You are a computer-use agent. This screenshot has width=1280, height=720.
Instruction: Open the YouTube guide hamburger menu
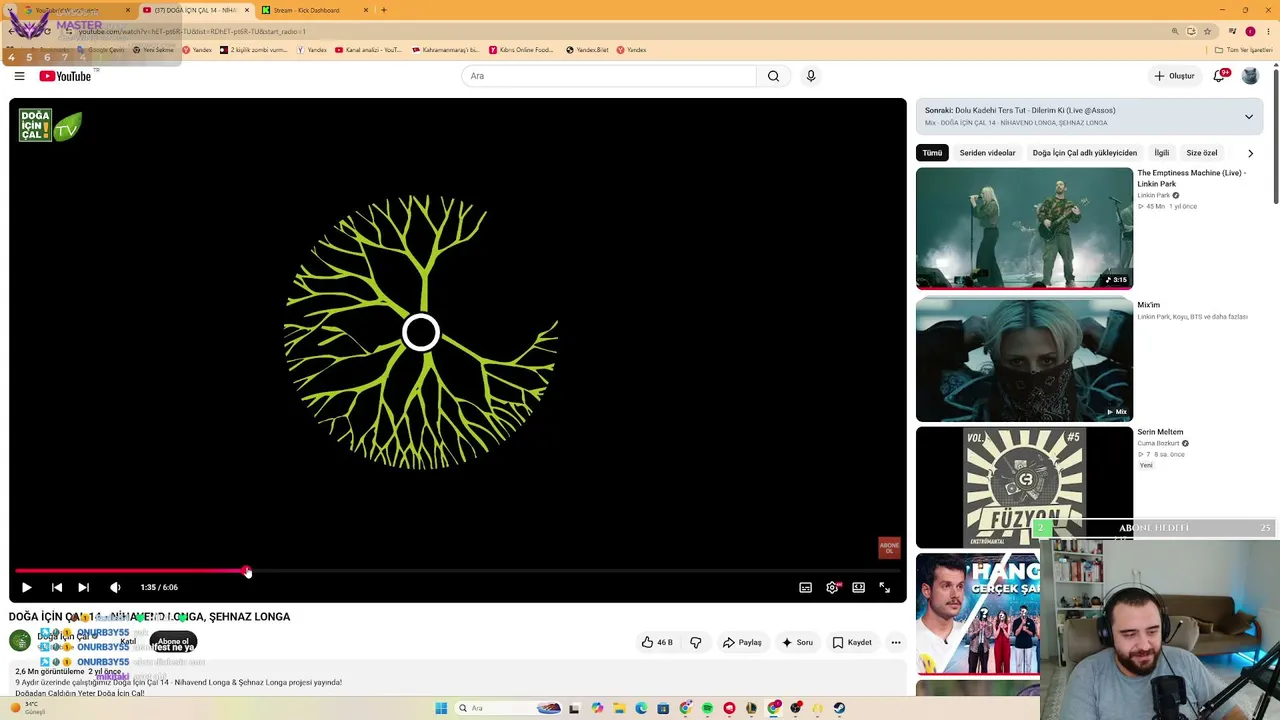pos(19,76)
